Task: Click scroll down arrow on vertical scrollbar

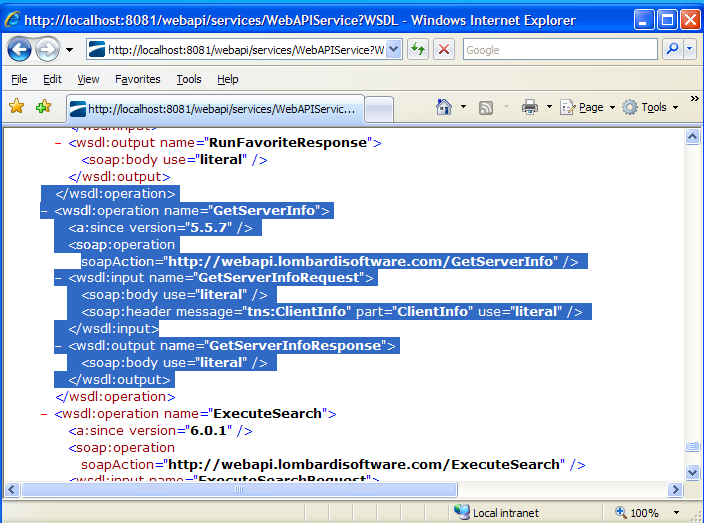Action: pos(692,472)
